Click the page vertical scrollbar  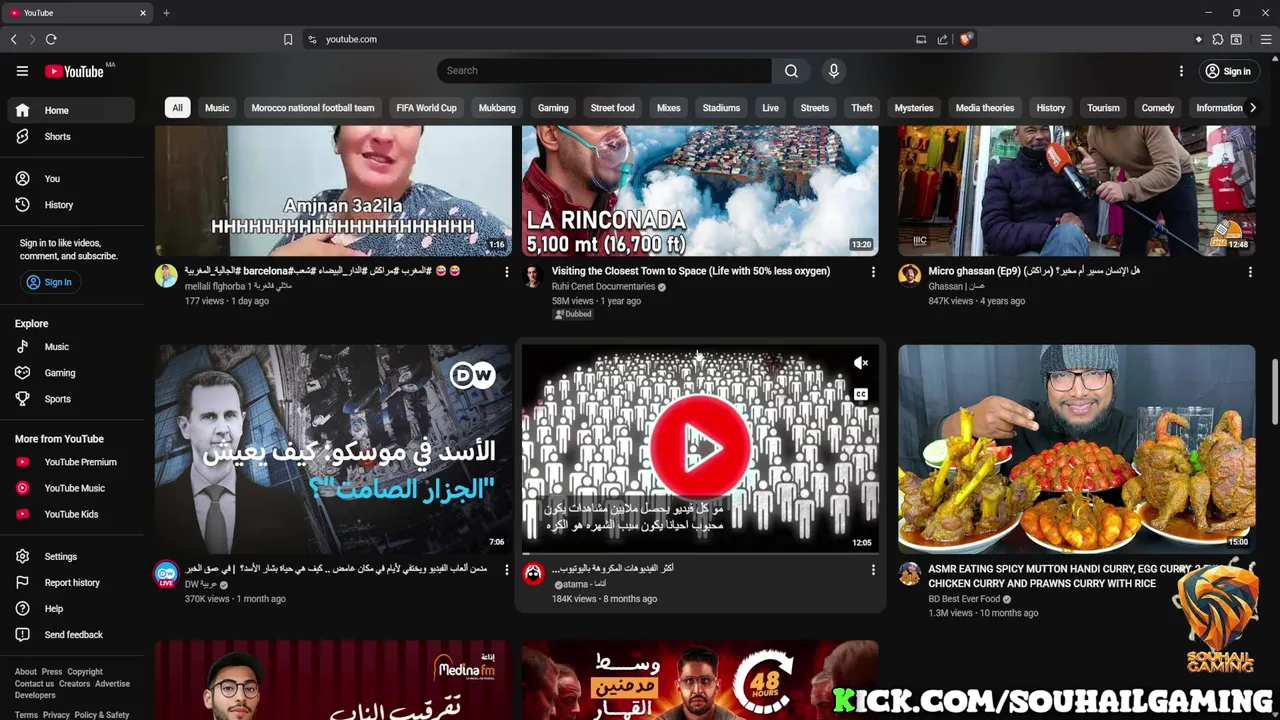[x=1274, y=390]
